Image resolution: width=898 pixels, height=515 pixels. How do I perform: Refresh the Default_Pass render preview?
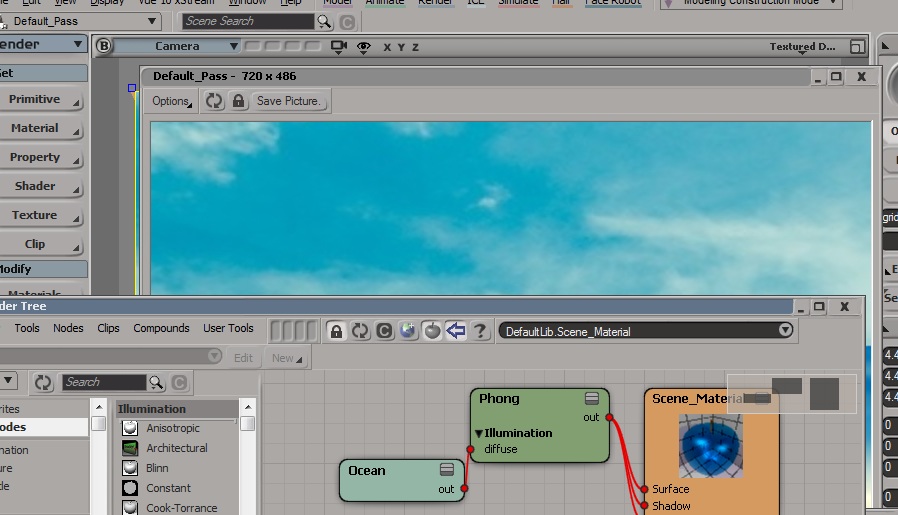click(214, 101)
